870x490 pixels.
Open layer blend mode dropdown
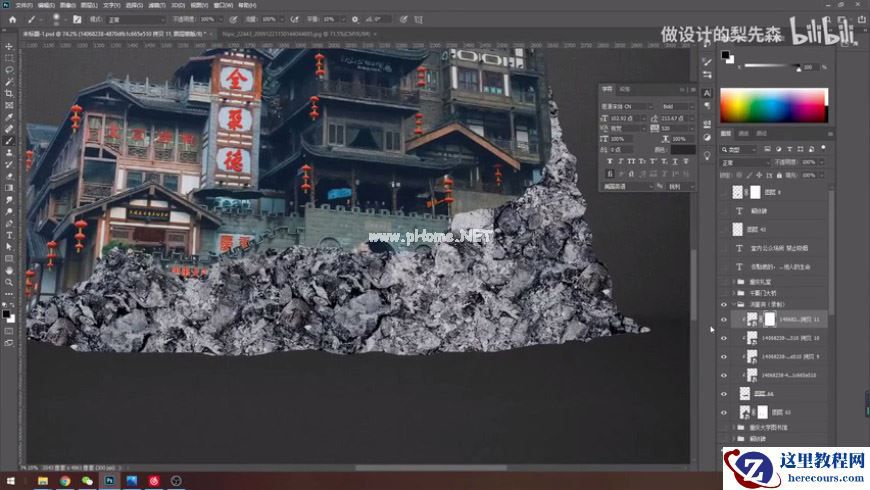point(745,163)
